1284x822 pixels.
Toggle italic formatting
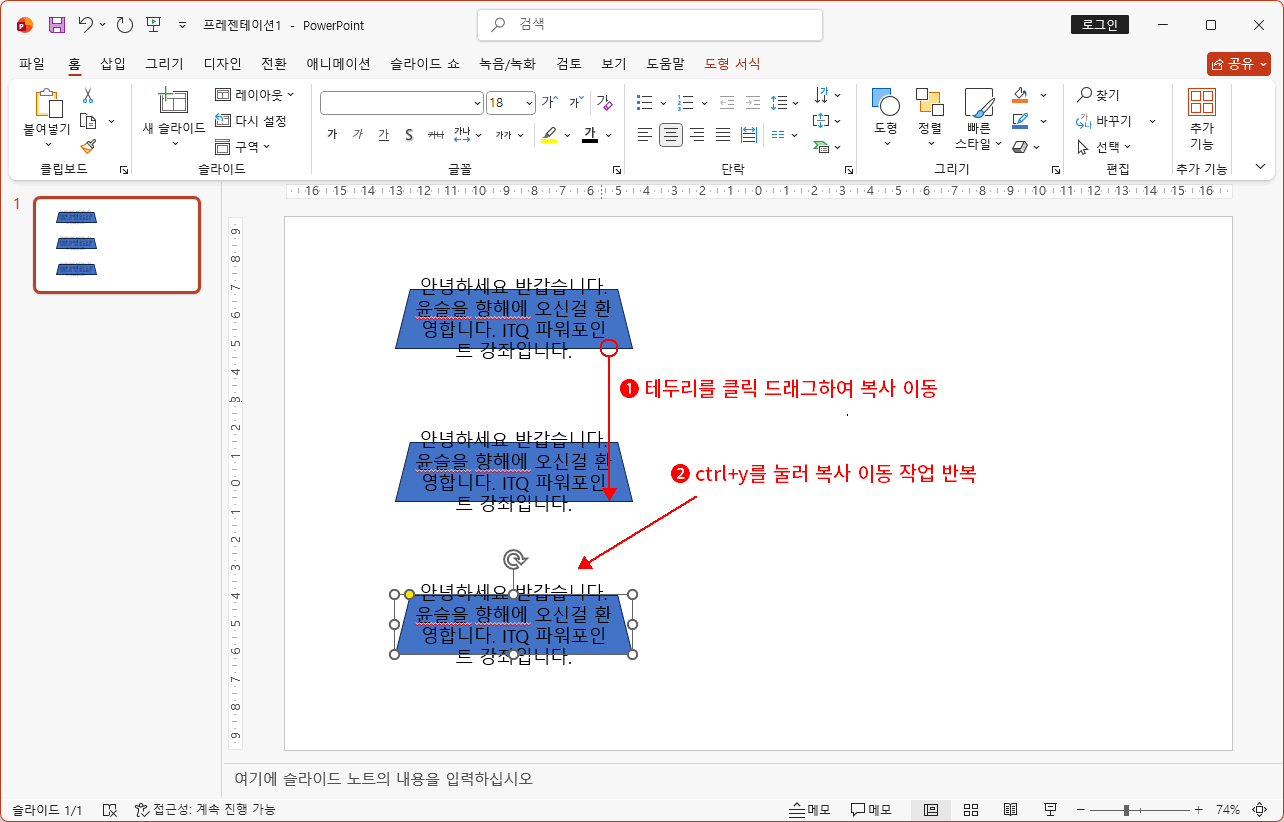point(357,133)
